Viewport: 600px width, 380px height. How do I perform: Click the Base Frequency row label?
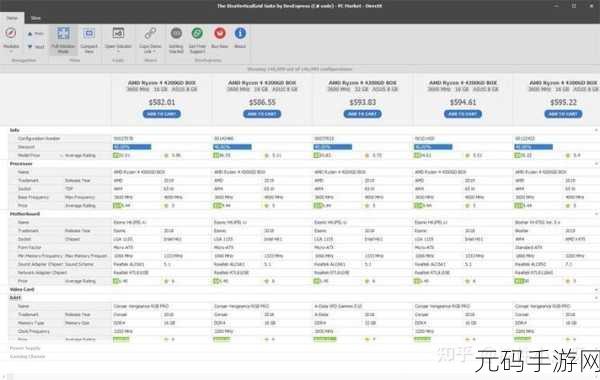point(33,197)
